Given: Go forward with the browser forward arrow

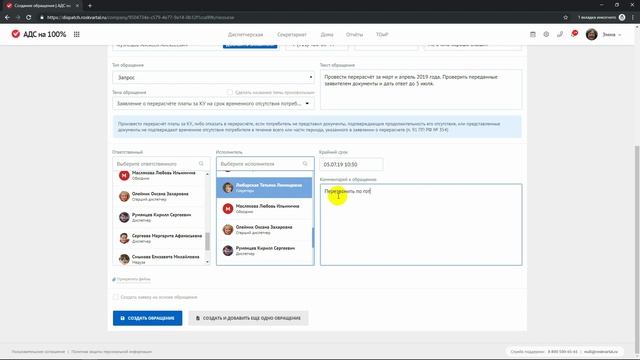Looking at the screenshot, I should pyautogui.click(x=18, y=18).
